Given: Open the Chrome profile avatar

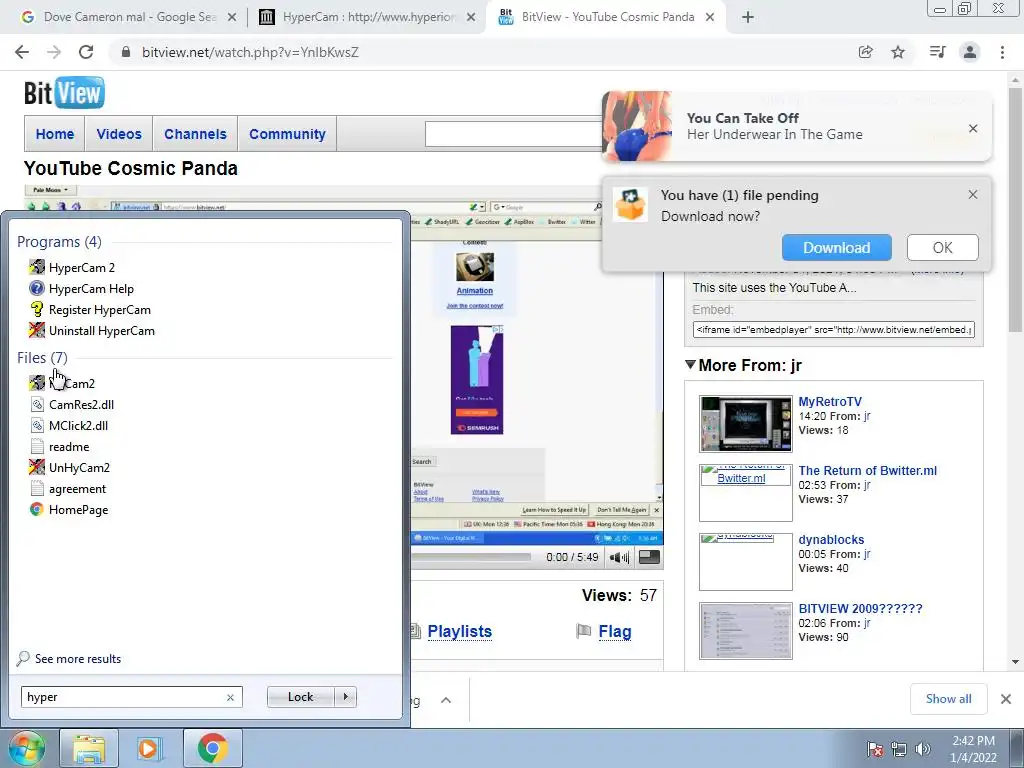Looking at the screenshot, I should pos(970,52).
